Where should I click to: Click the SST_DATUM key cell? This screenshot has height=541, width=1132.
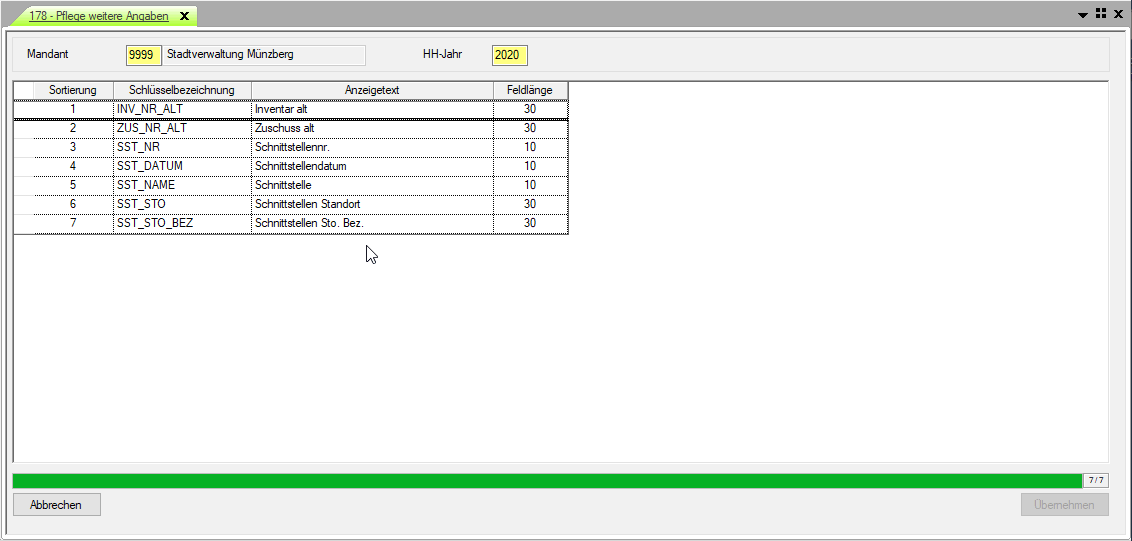pos(182,166)
